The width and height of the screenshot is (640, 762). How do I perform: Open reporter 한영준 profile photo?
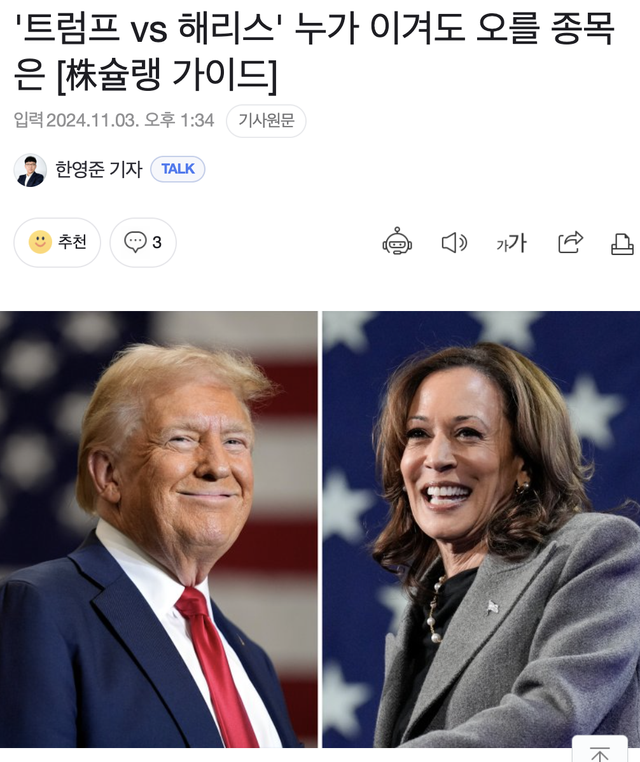point(30,170)
